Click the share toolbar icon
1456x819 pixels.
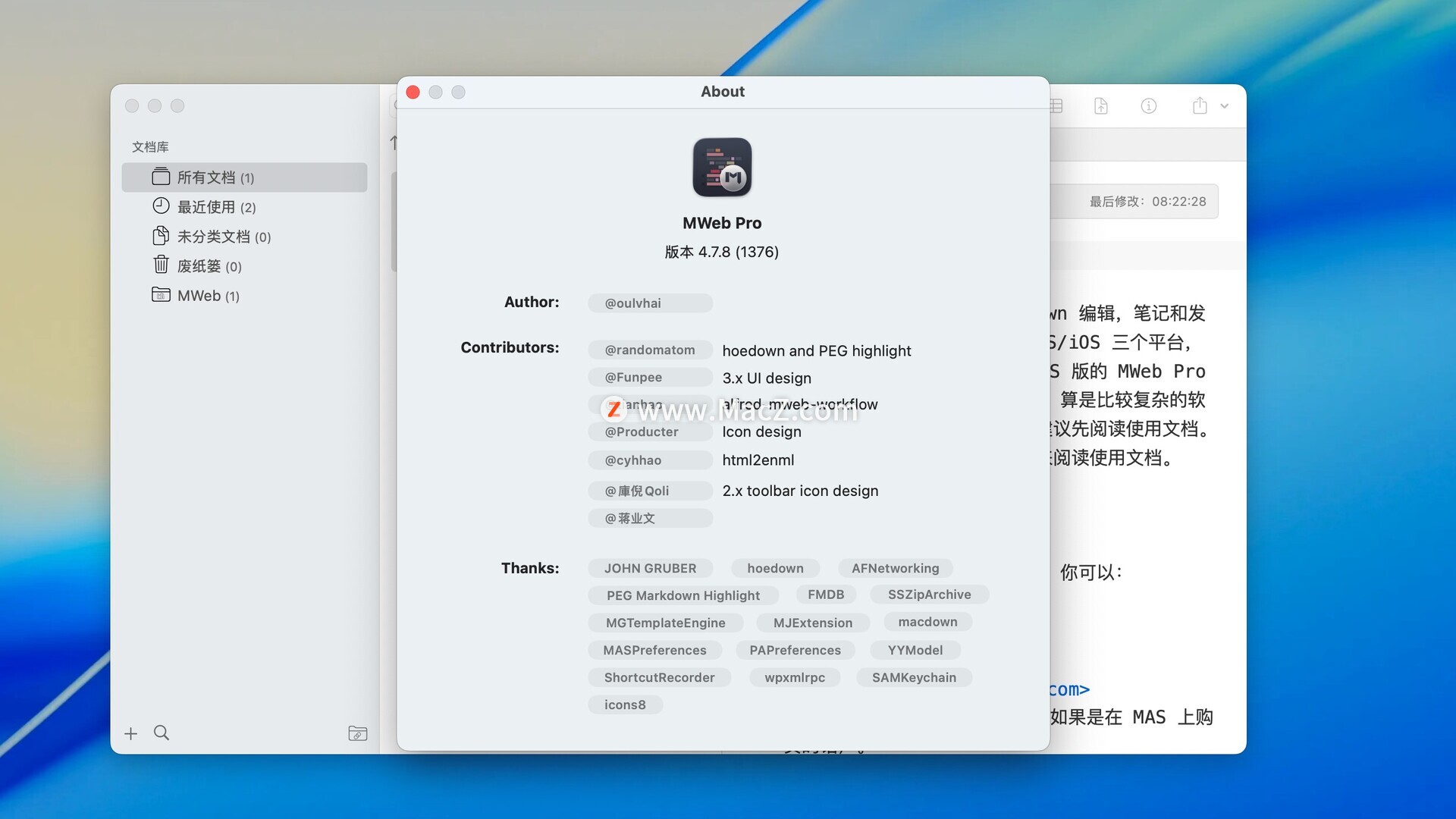point(1200,106)
